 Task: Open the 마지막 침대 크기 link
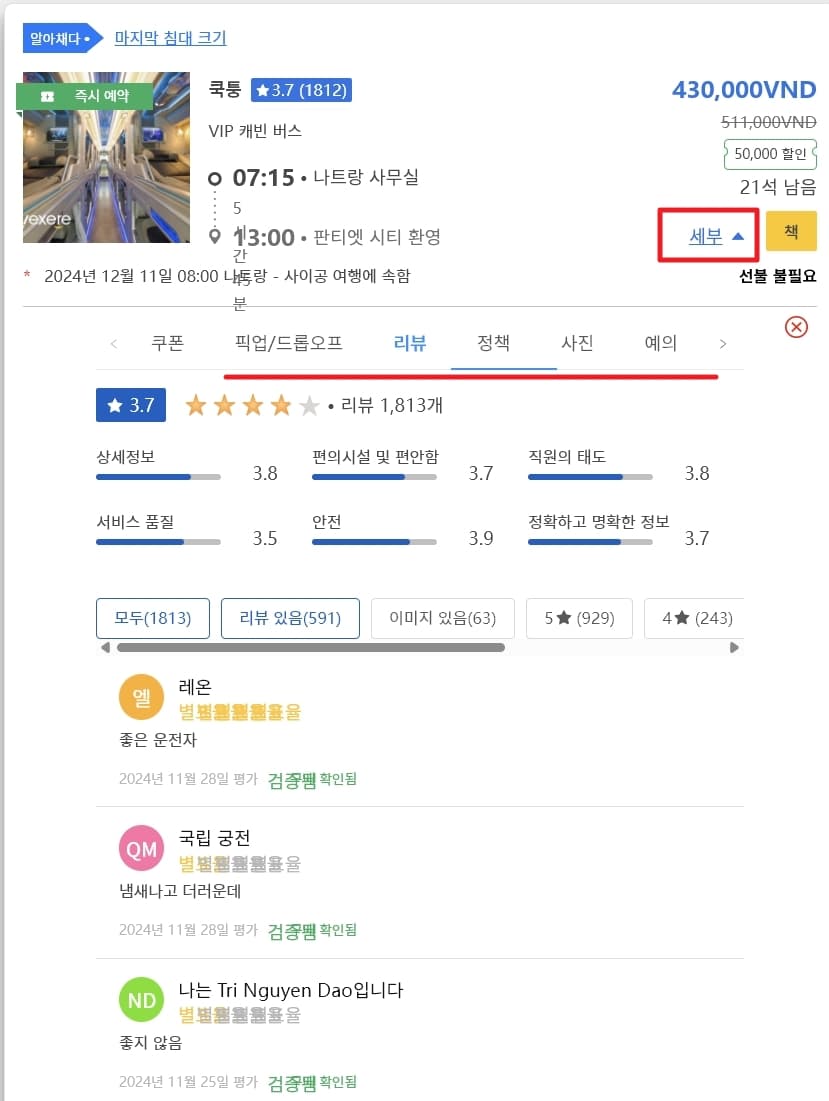170,38
